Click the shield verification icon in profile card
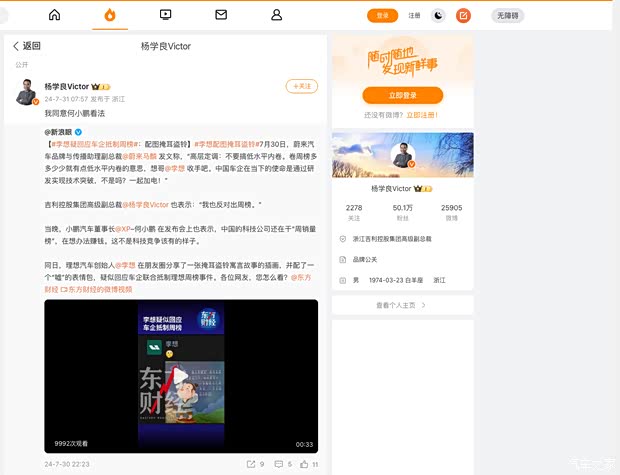Image resolution: width=620 pixels, height=475 pixels. coord(343,239)
